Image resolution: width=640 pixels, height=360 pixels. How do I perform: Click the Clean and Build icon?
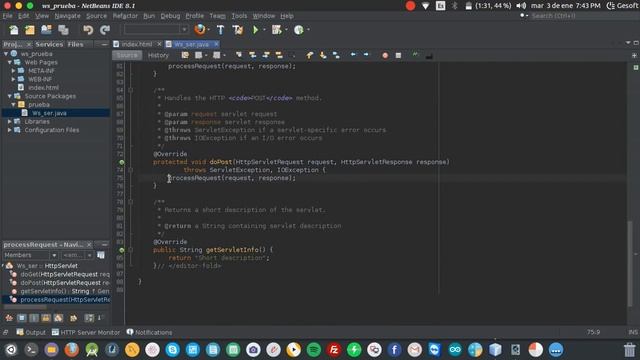238,30
